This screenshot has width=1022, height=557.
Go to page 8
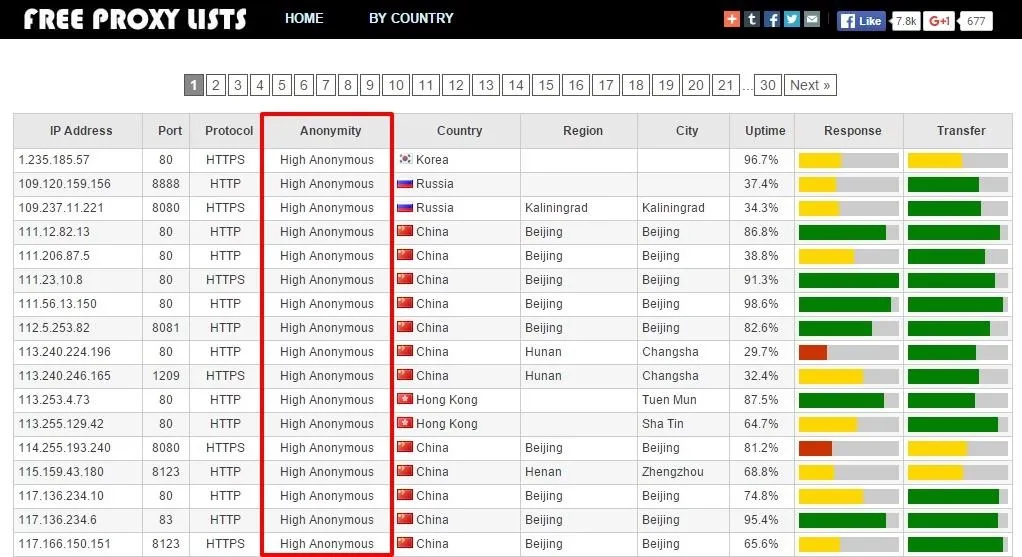point(348,85)
